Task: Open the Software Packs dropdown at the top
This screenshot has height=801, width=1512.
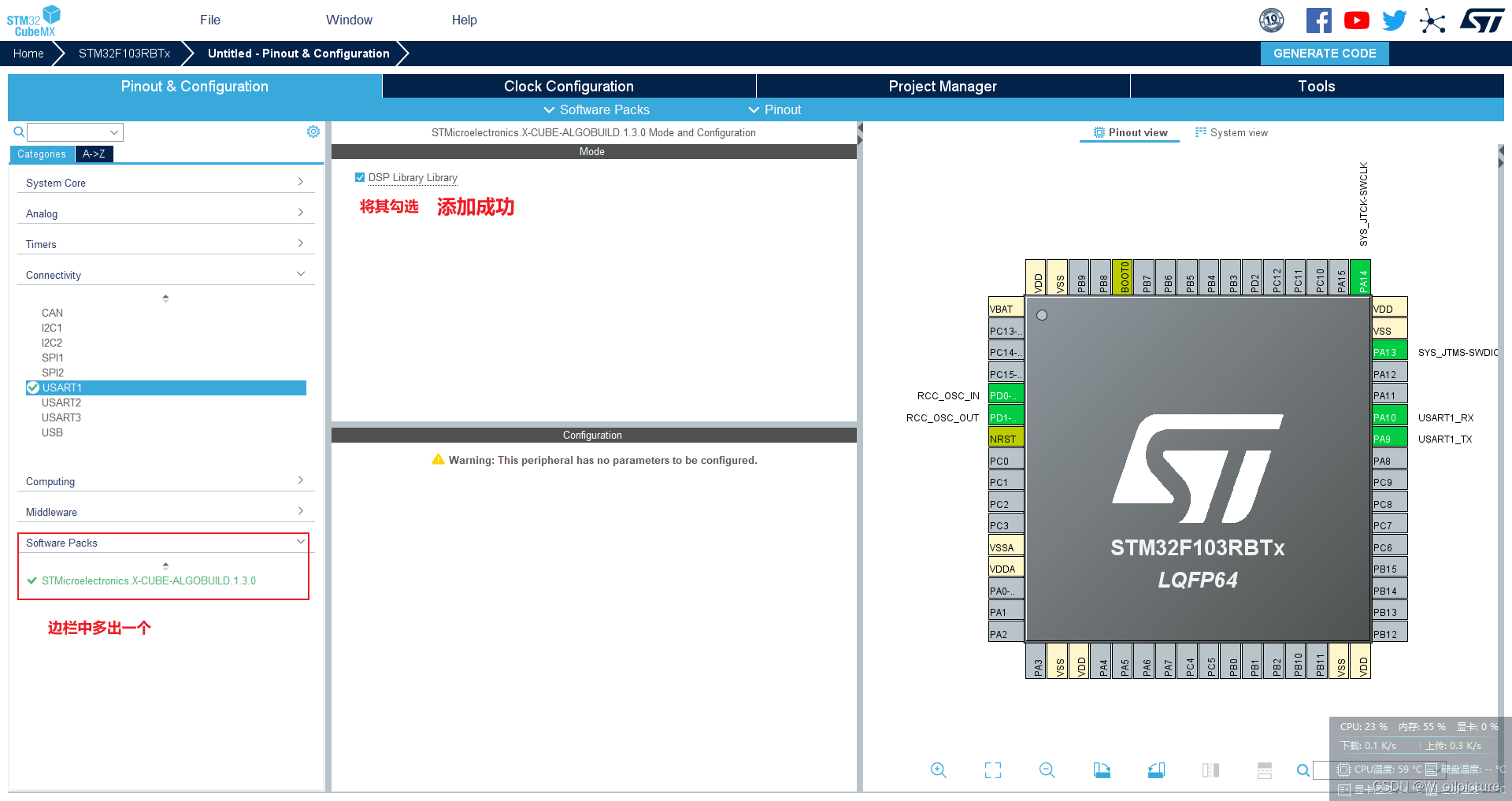Action: pos(596,109)
